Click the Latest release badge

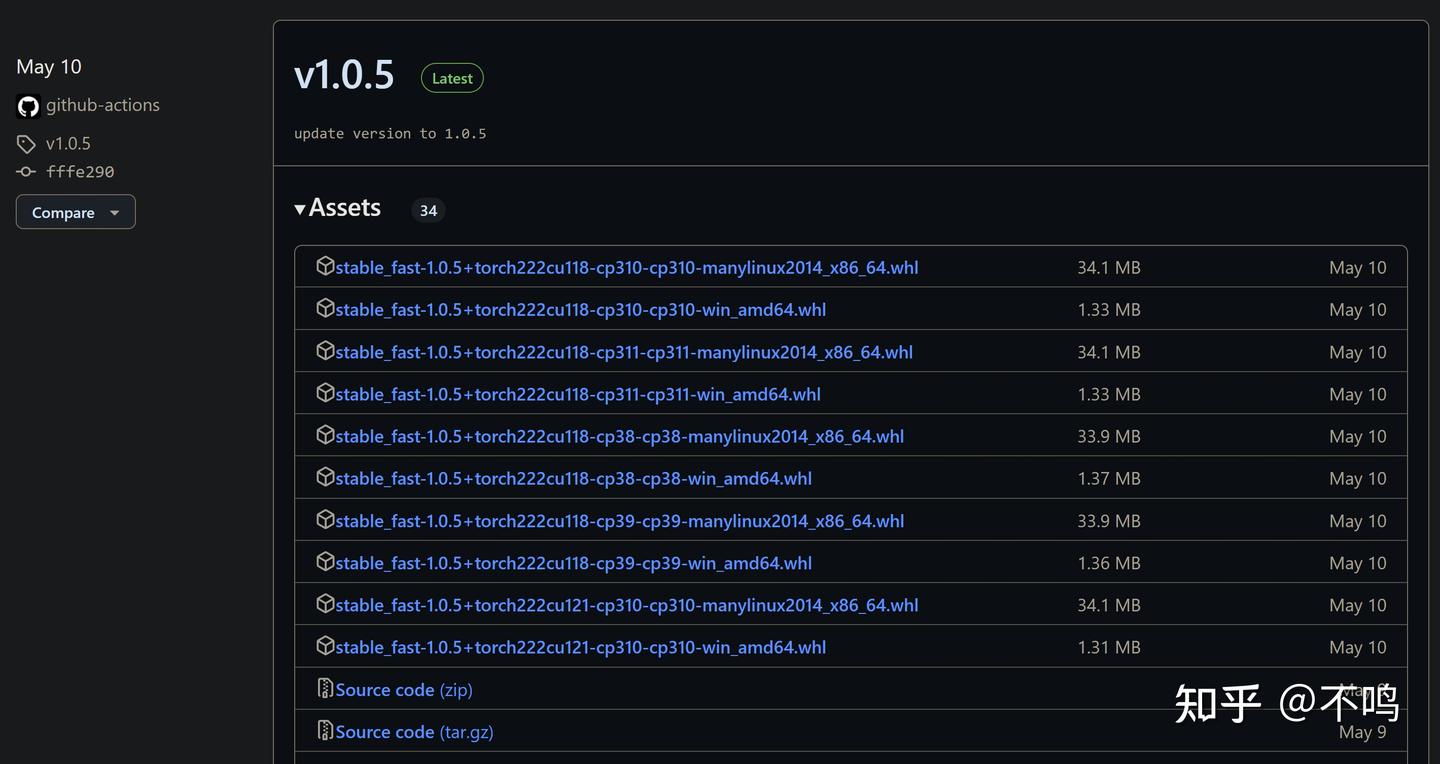452,78
